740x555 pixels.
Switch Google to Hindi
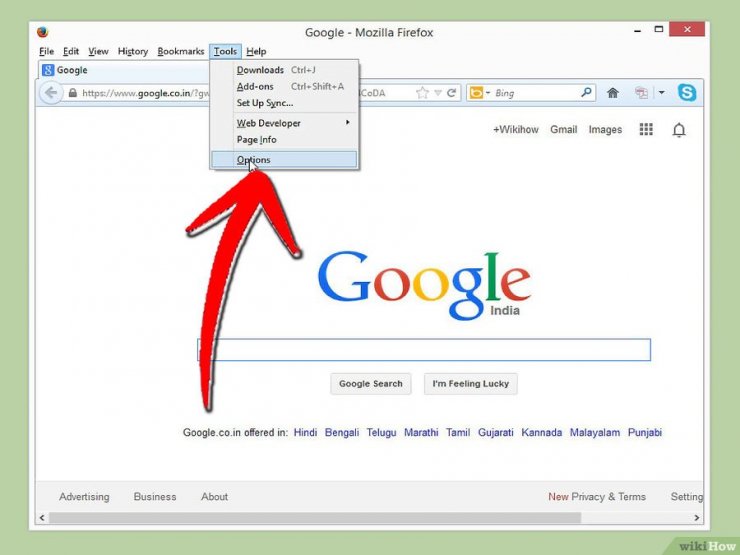tap(305, 432)
